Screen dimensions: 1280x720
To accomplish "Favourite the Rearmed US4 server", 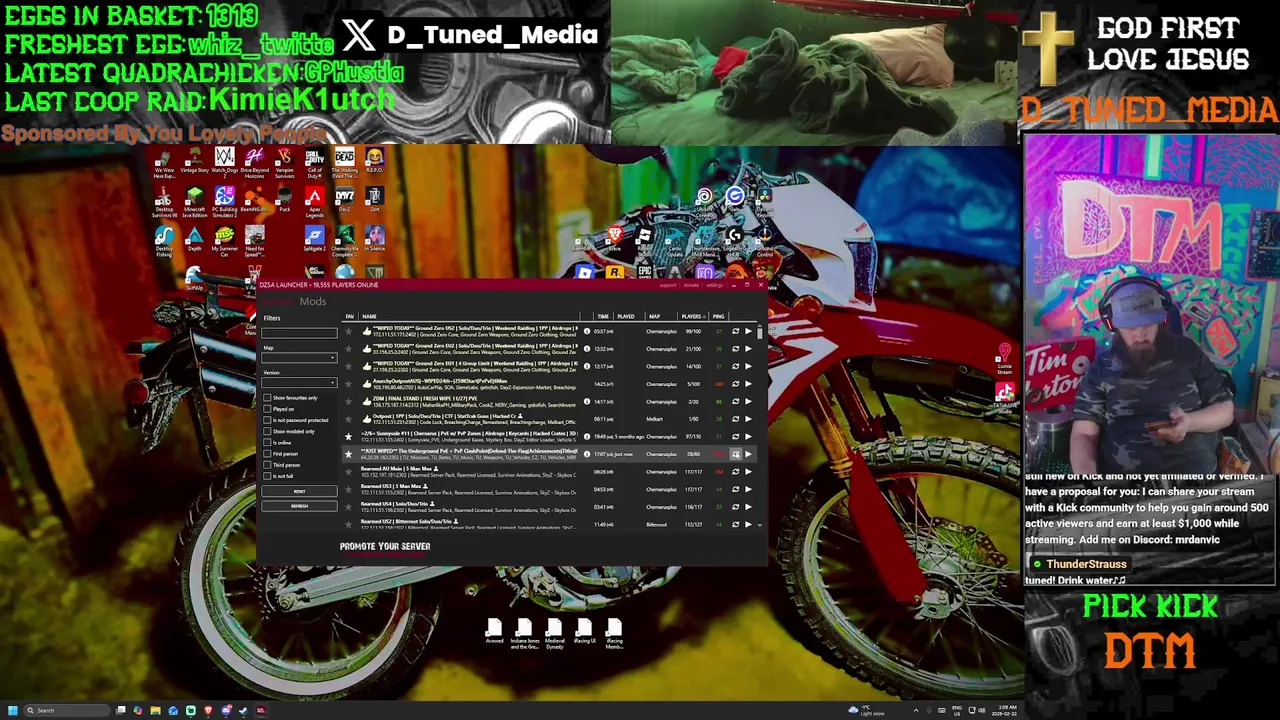I will [349, 507].
